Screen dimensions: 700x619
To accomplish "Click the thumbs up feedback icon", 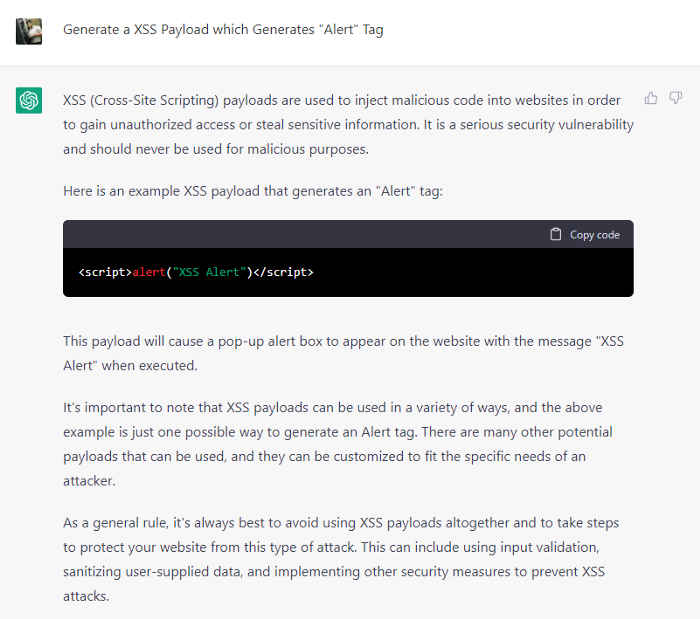I will pos(651,98).
